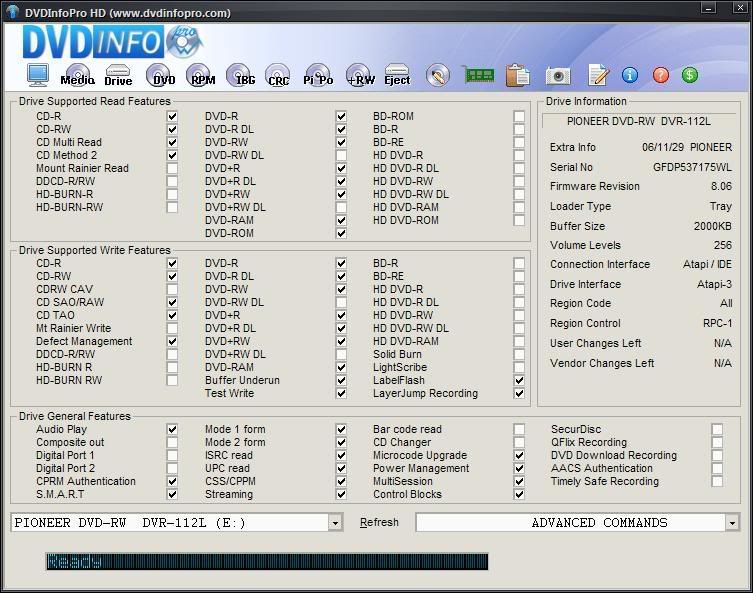This screenshot has width=753, height=593.
Task: Toggle DVD-RW DL read checkbox
Action: pos(341,155)
